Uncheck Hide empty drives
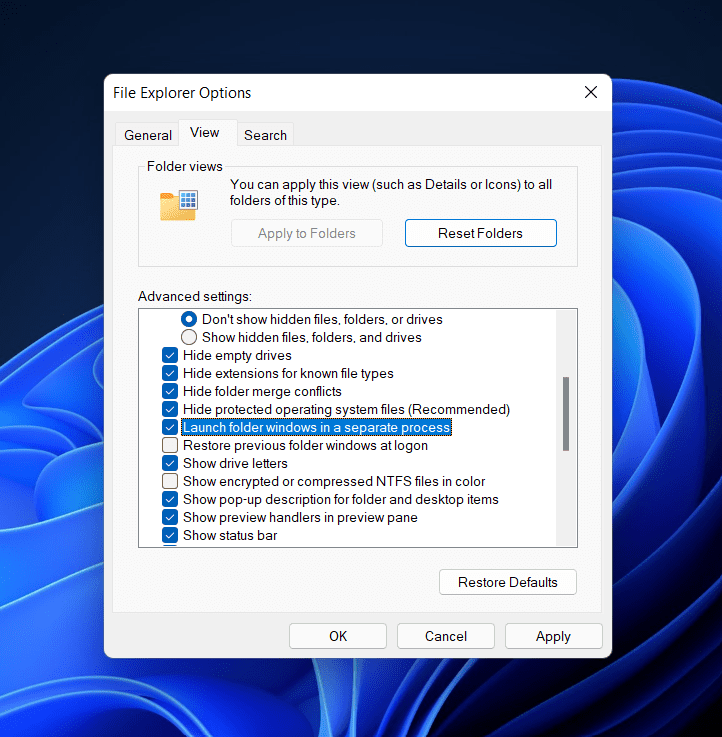Image resolution: width=722 pixels, height=737 pixels. pyautogui.click(x=170, y=355)
